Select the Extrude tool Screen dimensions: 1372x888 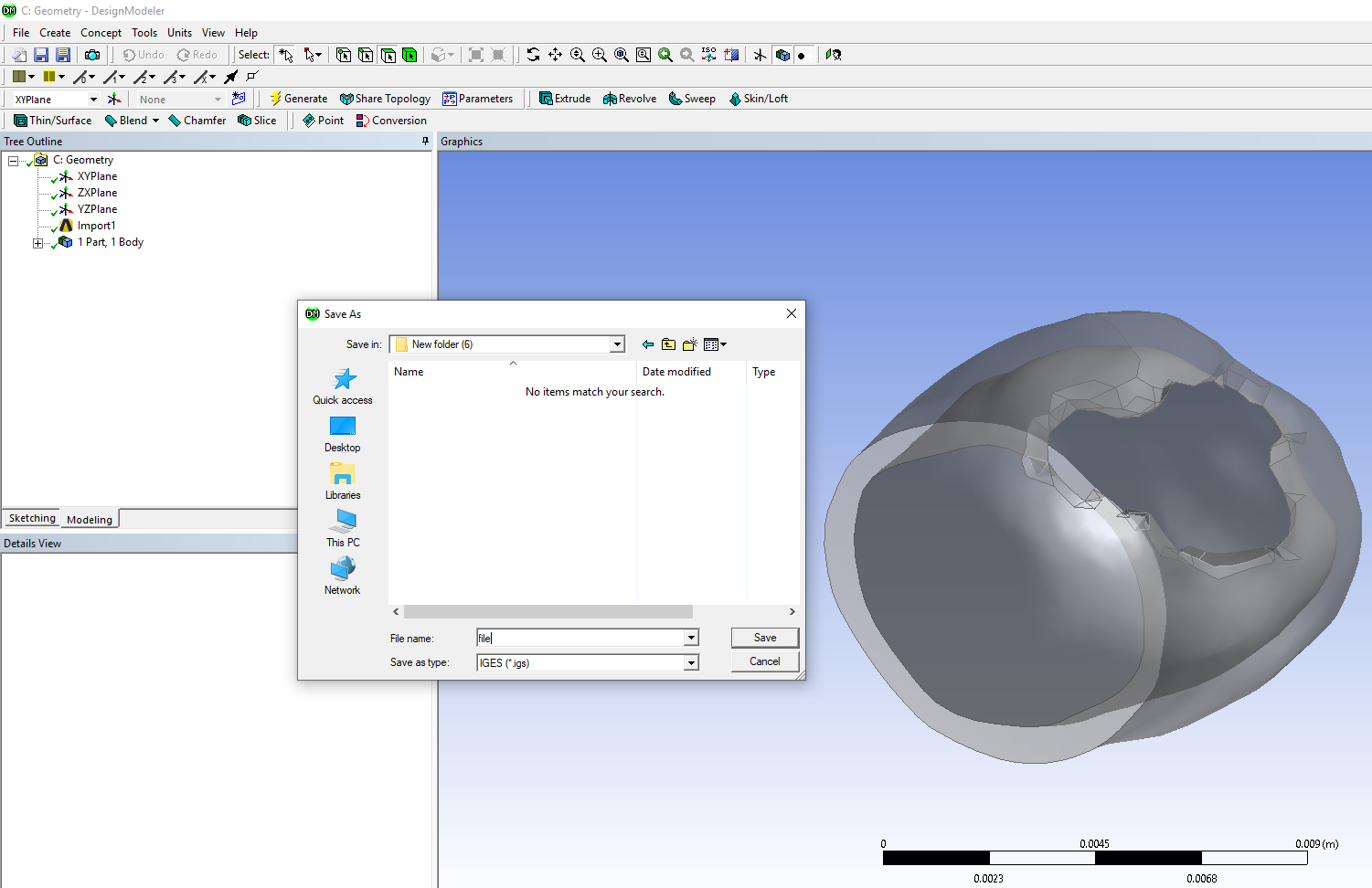point(564,98)
